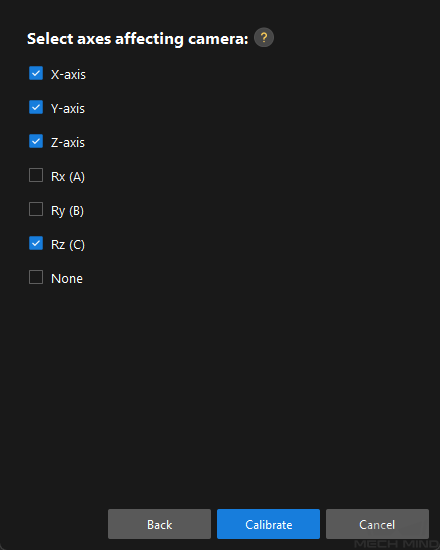This screenshot has height=550, width=440.
Task: Uncheck the X-axis checkbox
Action: tap(36, 73)
